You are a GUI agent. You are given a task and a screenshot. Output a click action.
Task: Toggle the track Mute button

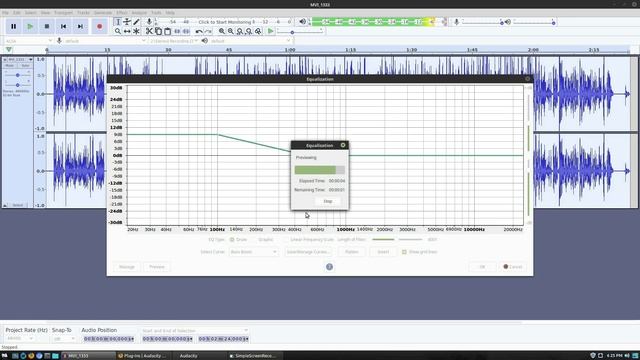(x=10, y=66)
